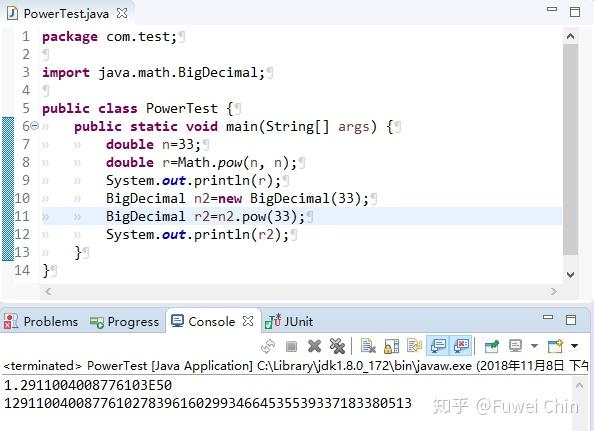Click 'System.out.println(r2);' on line 12
Image resolution: width=594 pixels, height=431 pixels.
[197, 234]
